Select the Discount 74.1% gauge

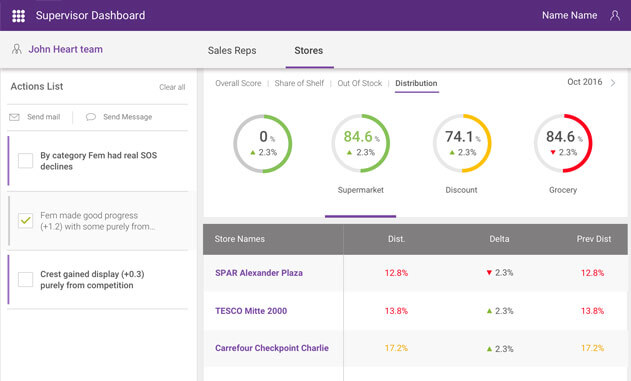click(x=462, y=143)
